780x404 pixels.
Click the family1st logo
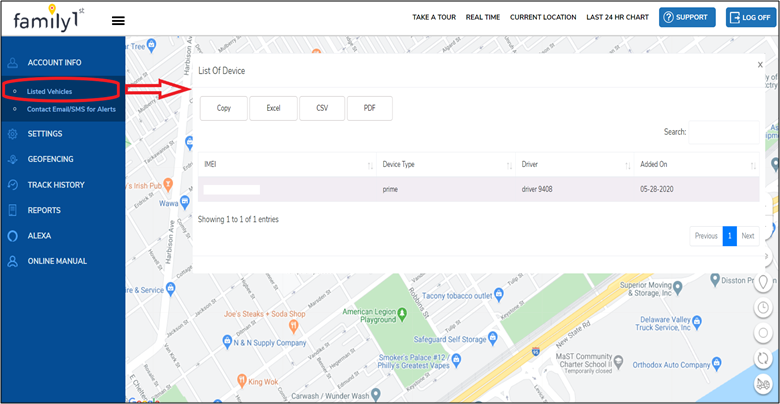pyautogui.click(x=49, y=19)
